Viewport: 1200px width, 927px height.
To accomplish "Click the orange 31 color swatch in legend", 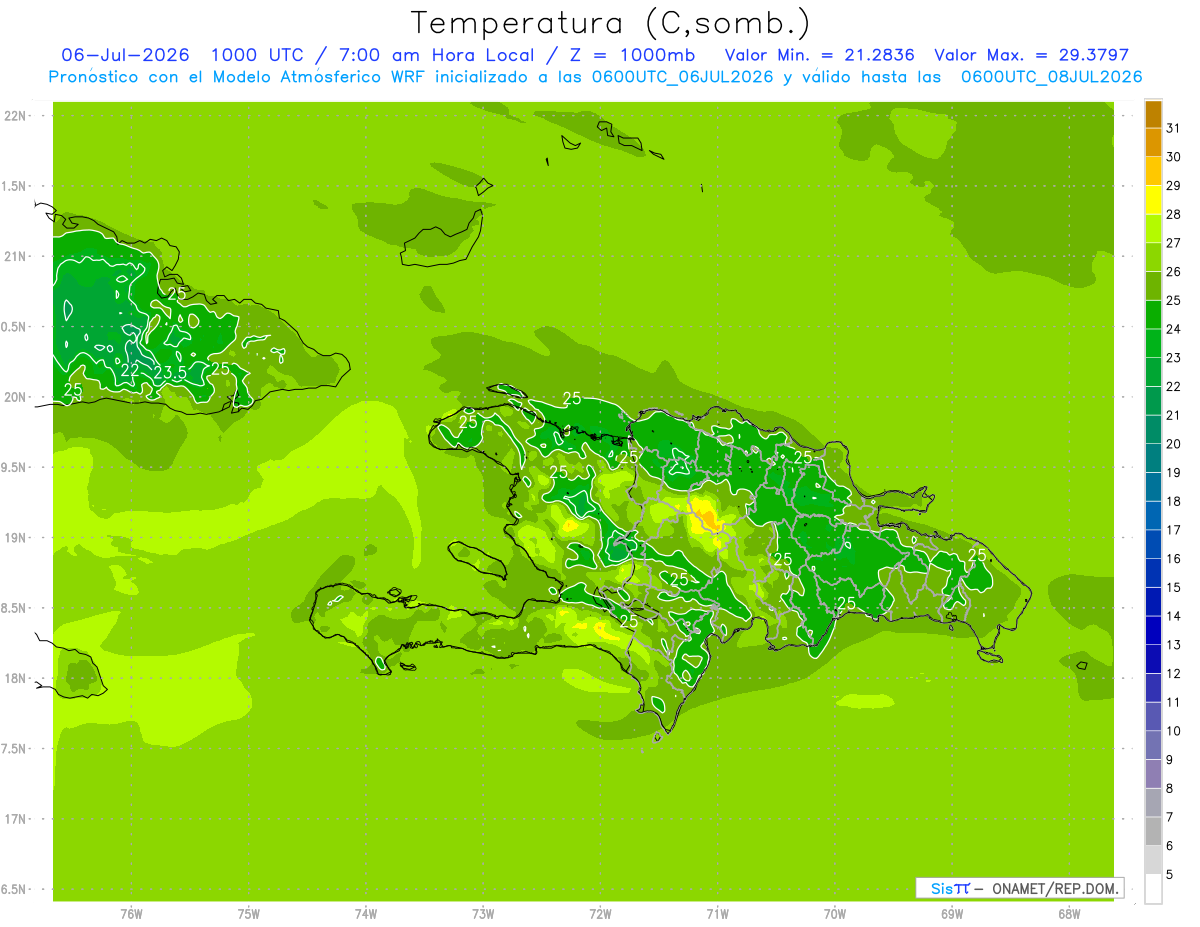I will 1153,114.
